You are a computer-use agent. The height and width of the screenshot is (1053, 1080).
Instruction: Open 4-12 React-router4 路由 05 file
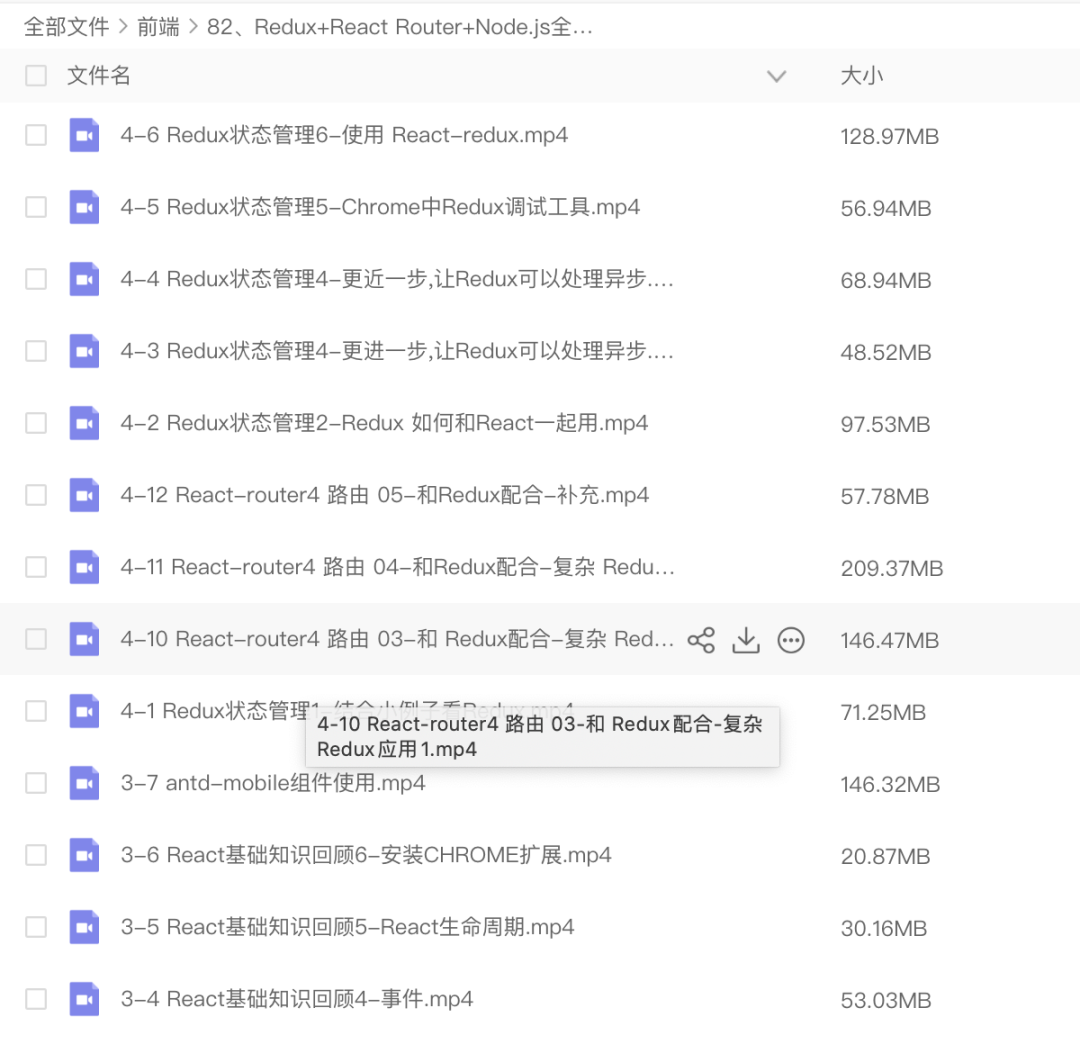(x=384, y=495)
